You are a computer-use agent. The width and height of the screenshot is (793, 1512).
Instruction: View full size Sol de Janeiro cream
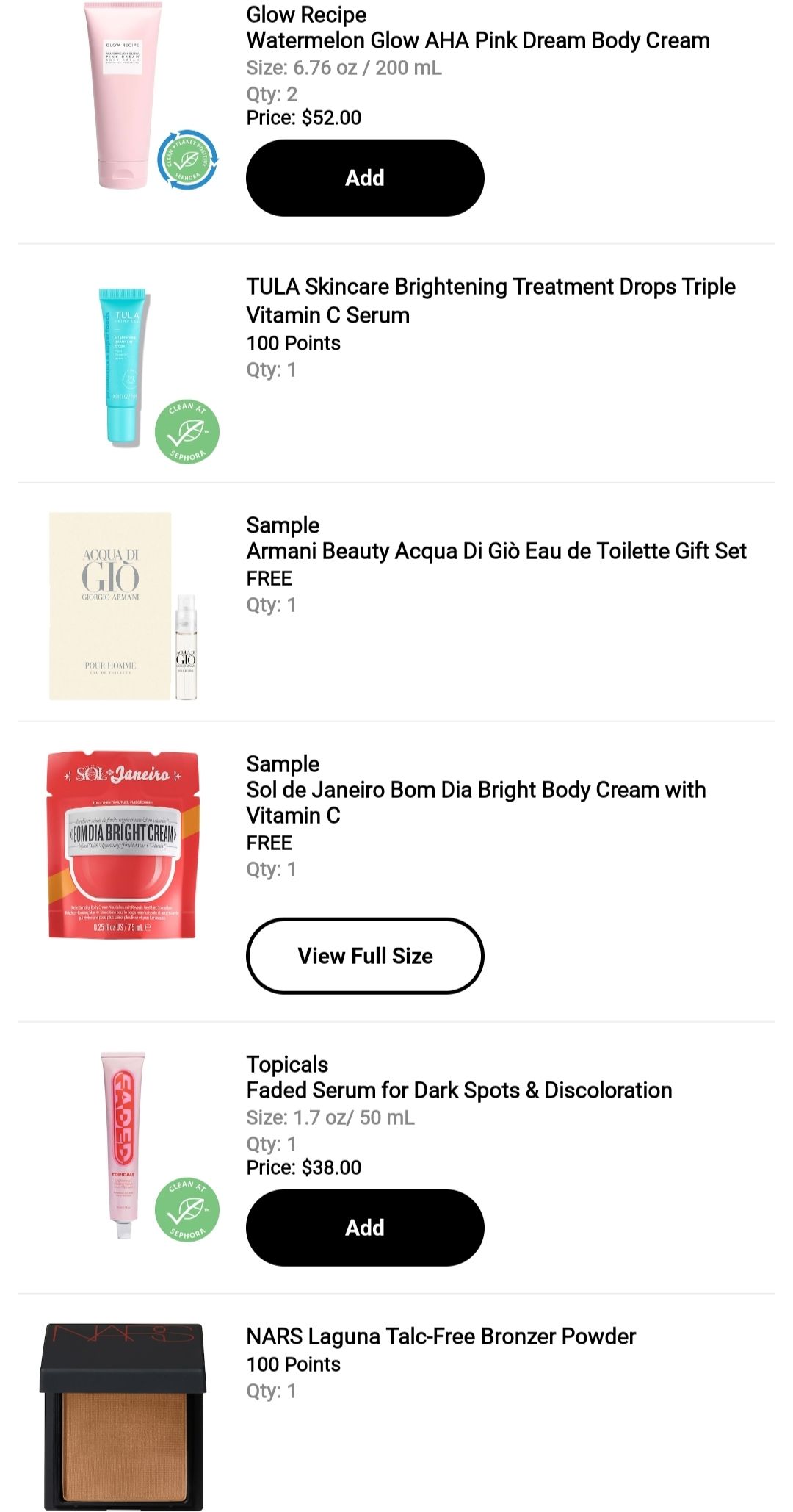click(x=365, y=956)
